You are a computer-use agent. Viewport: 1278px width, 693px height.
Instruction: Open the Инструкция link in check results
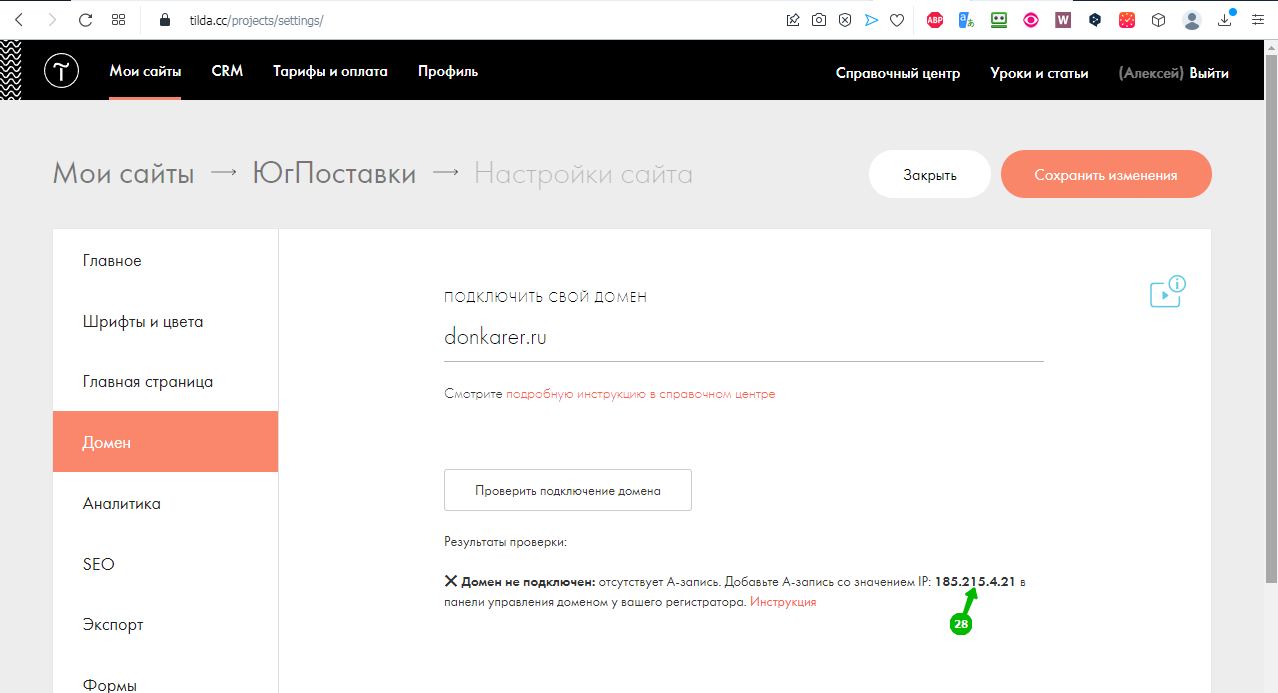[x=783, y=602]
